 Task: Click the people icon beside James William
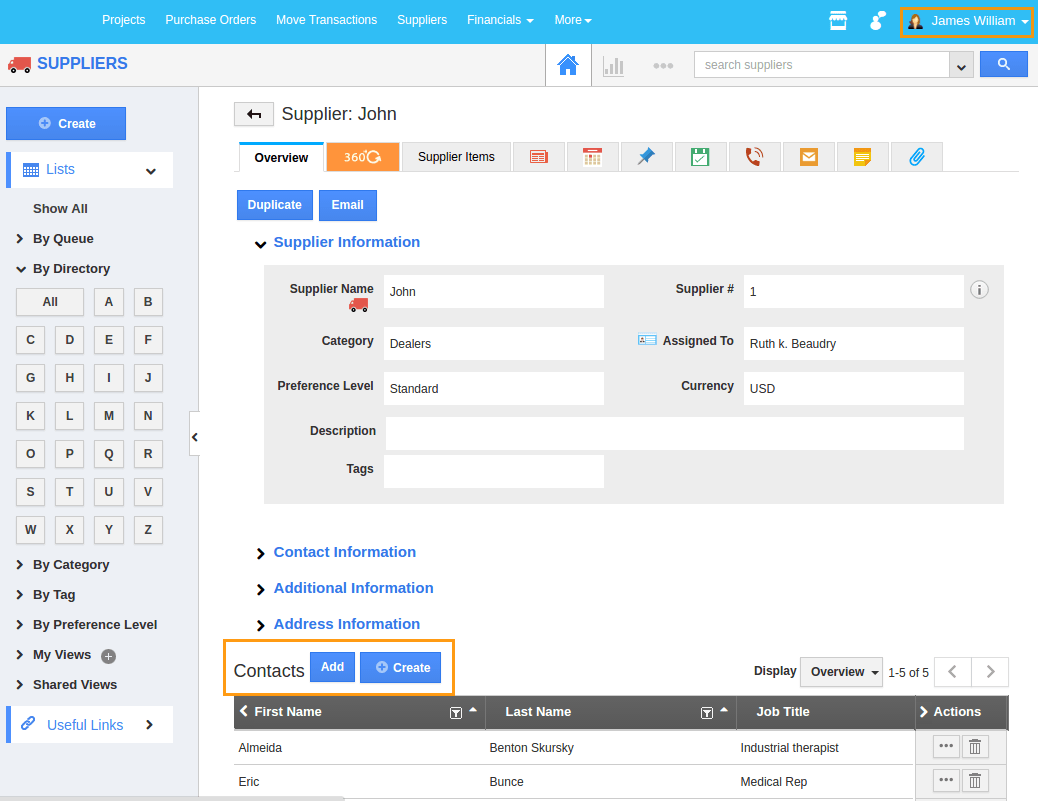[877, 21]
